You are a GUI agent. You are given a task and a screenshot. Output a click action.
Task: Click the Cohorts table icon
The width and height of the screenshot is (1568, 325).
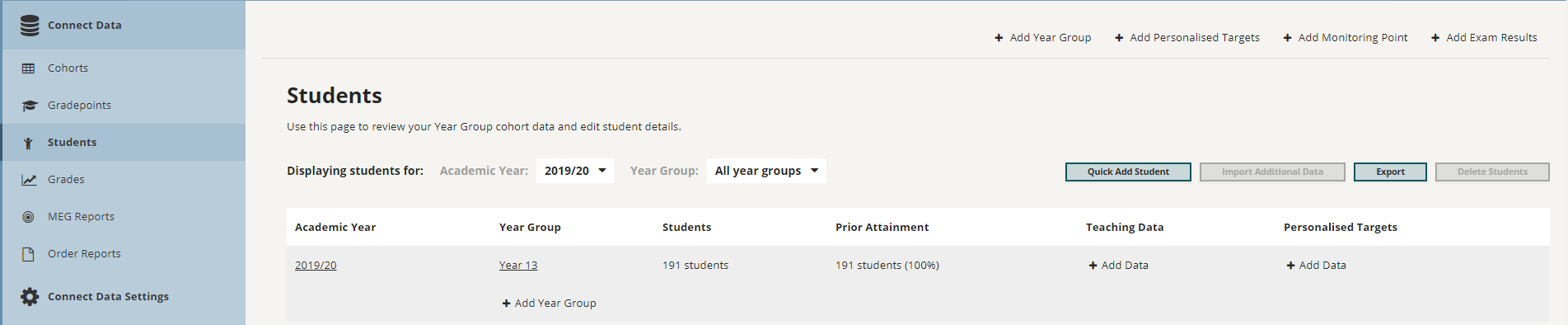tap(29, 68)
